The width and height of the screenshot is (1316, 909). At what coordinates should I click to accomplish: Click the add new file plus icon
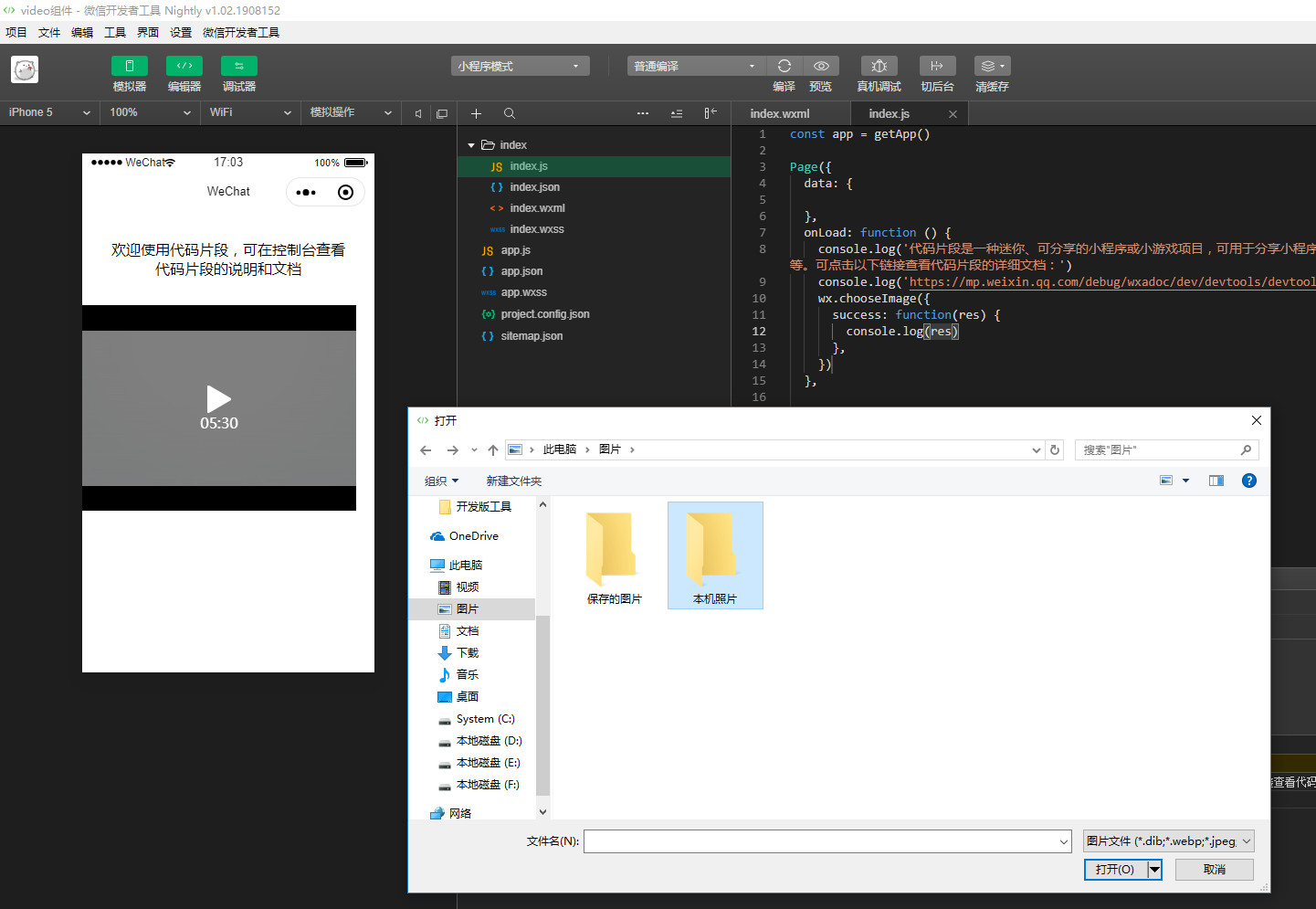coord(476,113)
